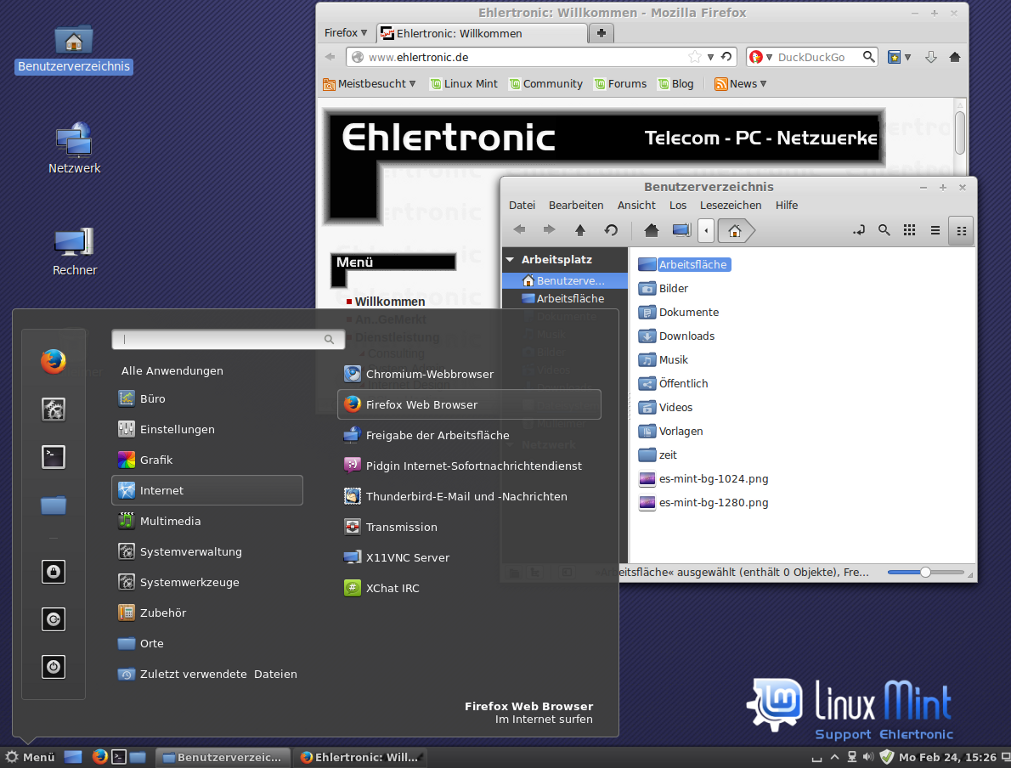
Task: Click the Menü button on the panel
Action: point(30,757)
